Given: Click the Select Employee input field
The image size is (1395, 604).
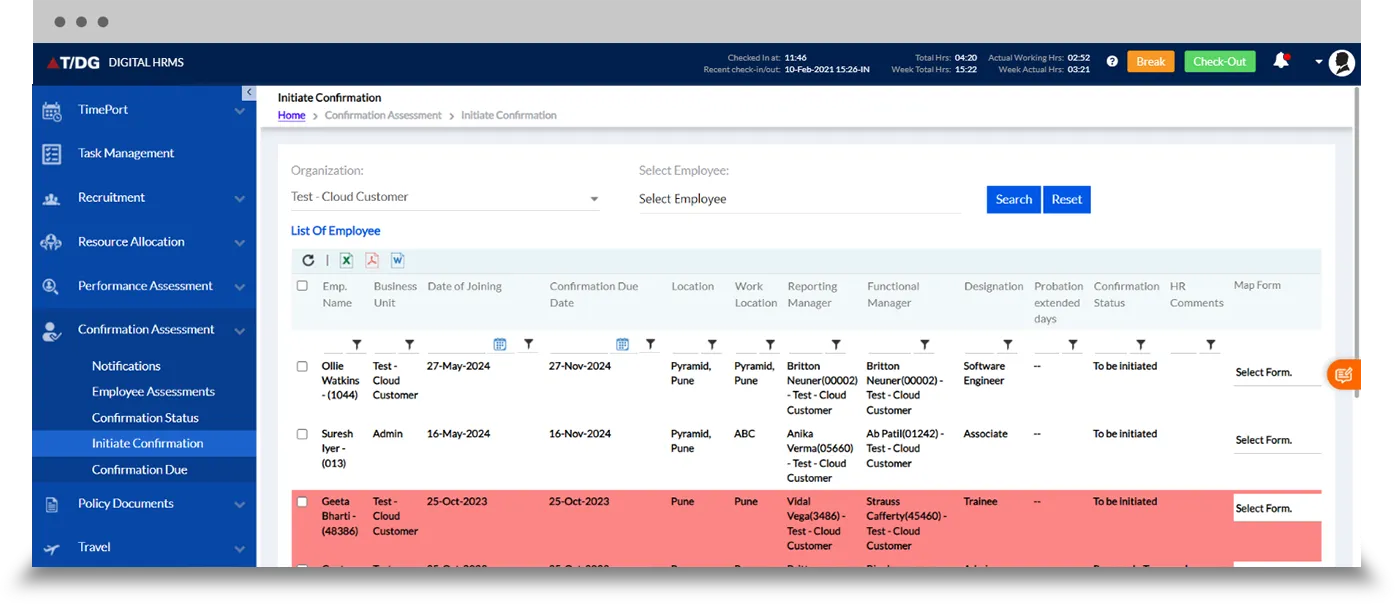Looking at the screenshot, I should [x=799, y=199].
